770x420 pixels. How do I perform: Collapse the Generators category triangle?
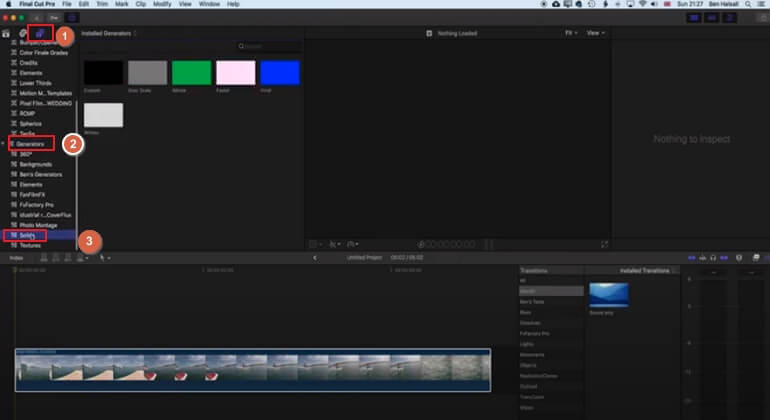pos(4,144)
